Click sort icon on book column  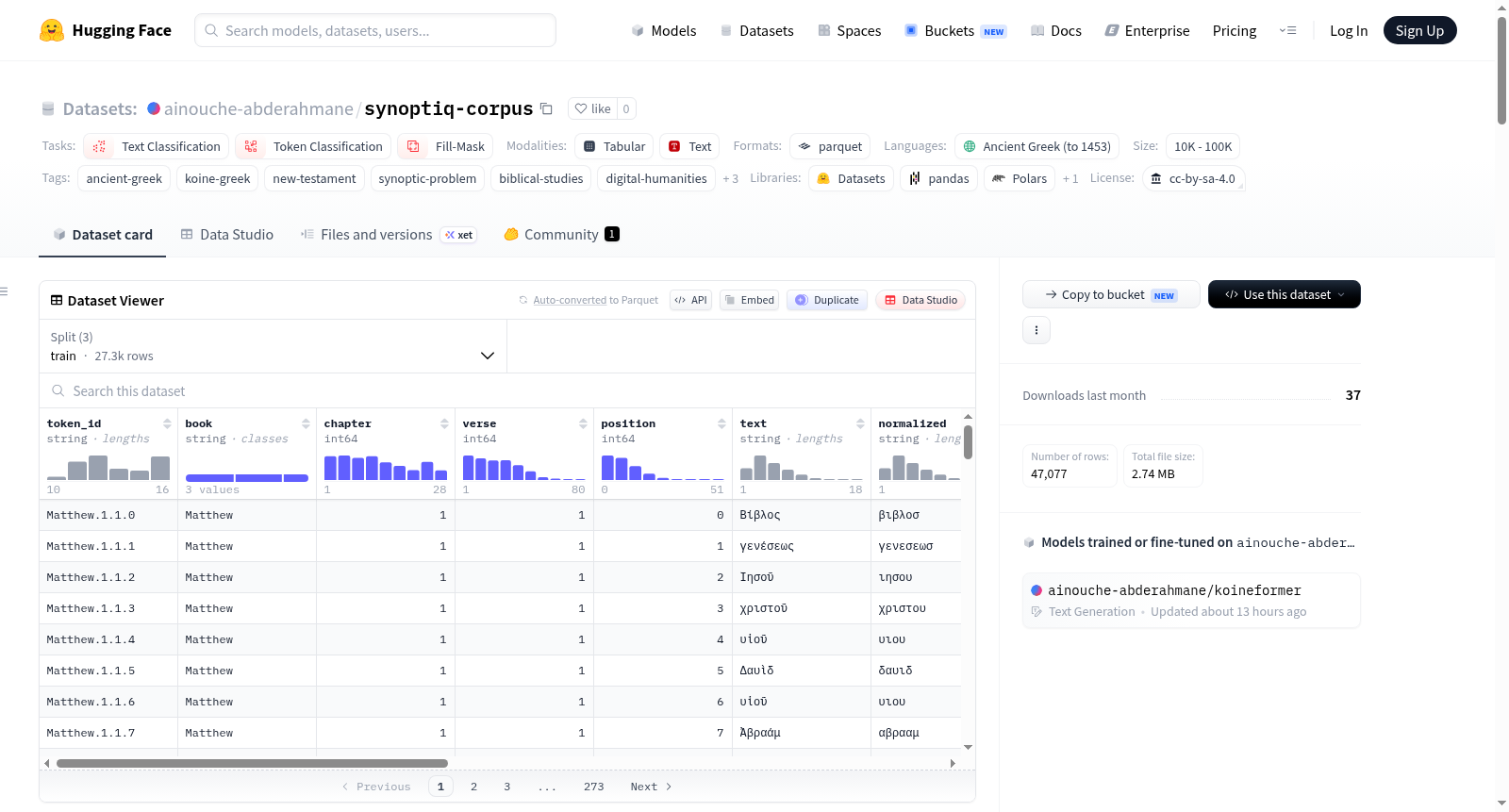pos(306,423)
